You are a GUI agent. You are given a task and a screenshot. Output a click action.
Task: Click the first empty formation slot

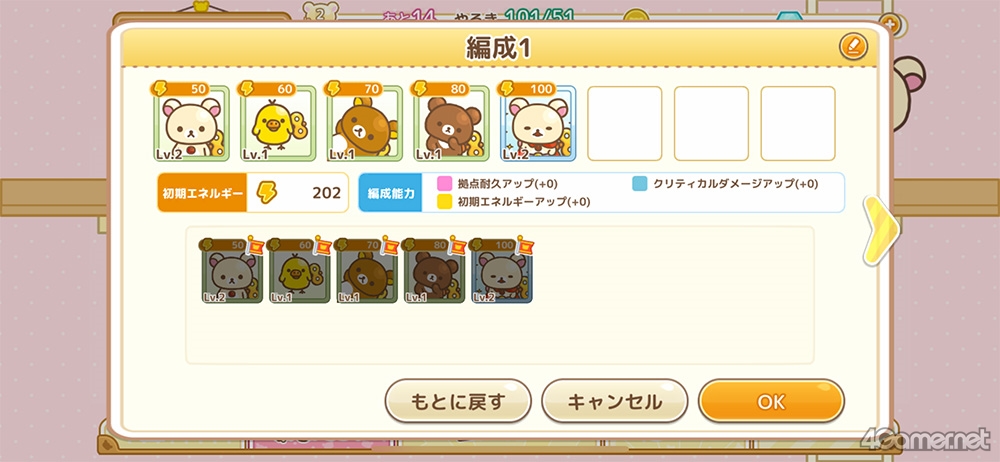tap(624, 123)
